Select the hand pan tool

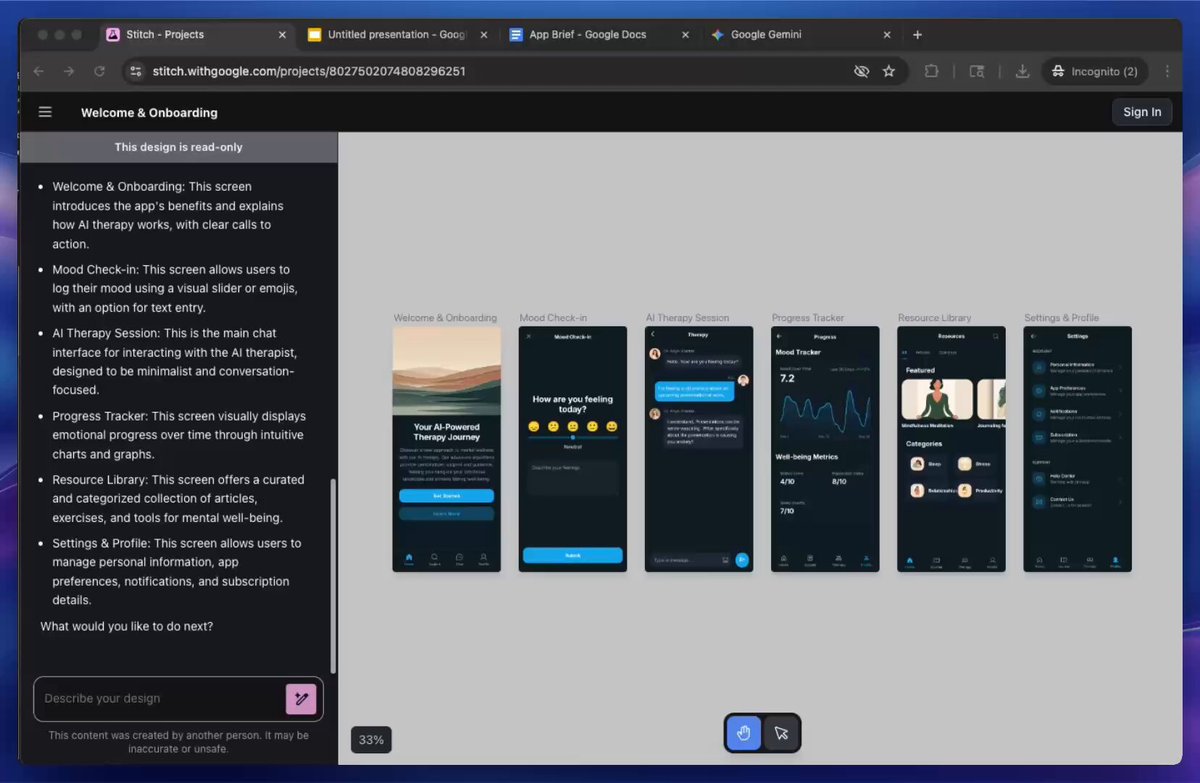[744, 733]
